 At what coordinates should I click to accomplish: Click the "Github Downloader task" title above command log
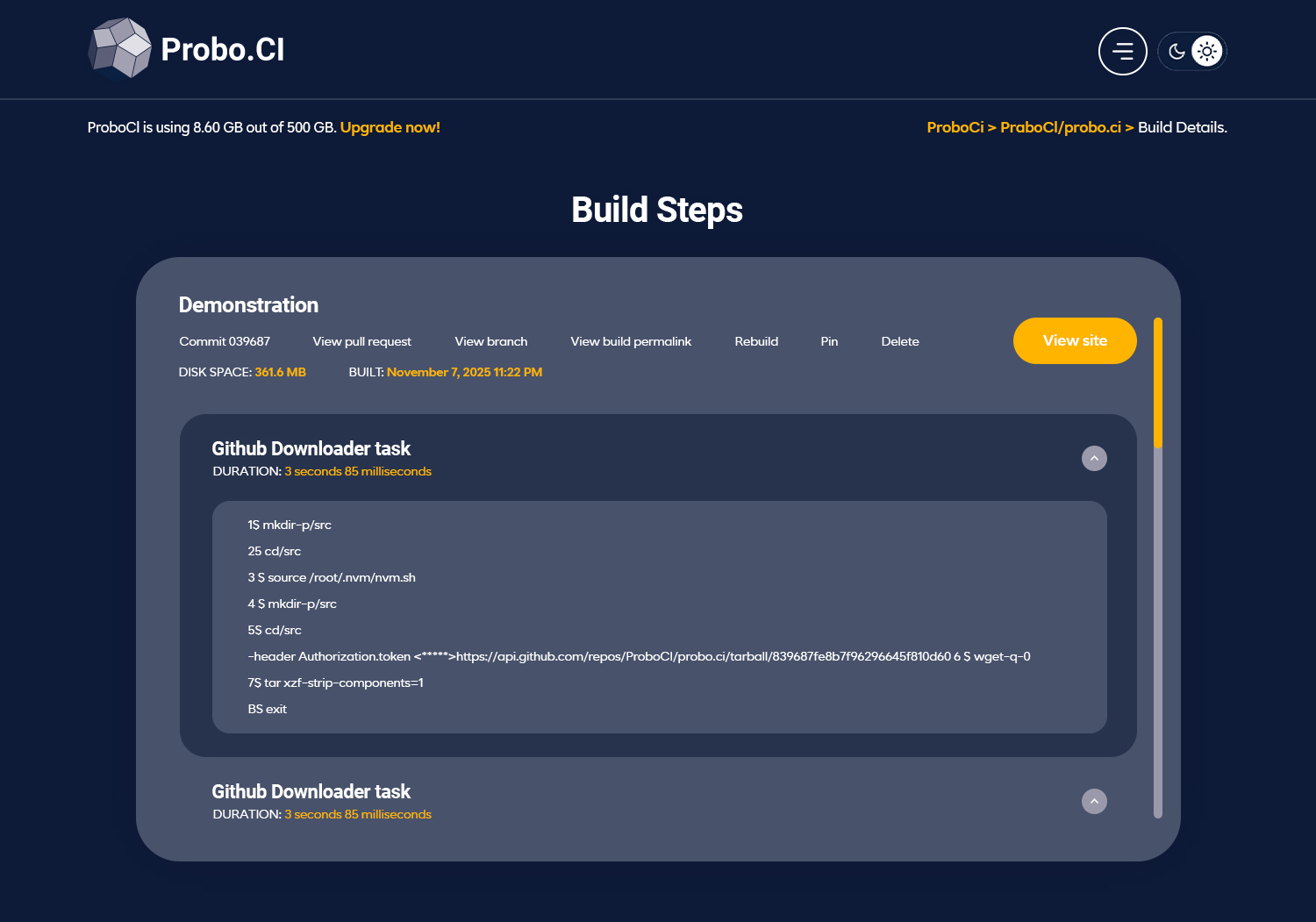(311, 448)
